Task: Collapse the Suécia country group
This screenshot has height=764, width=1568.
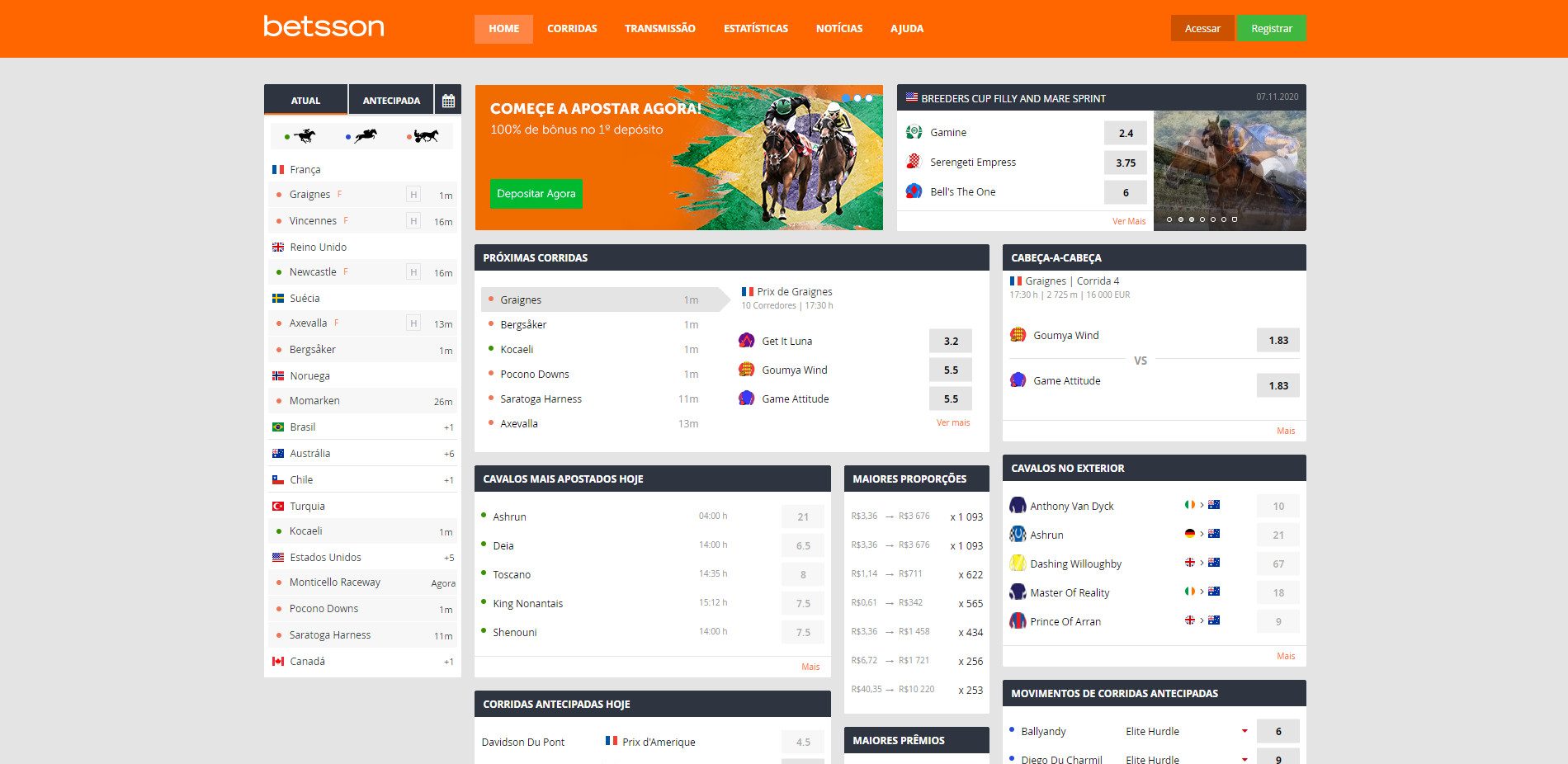Action: tap(363, 299)
